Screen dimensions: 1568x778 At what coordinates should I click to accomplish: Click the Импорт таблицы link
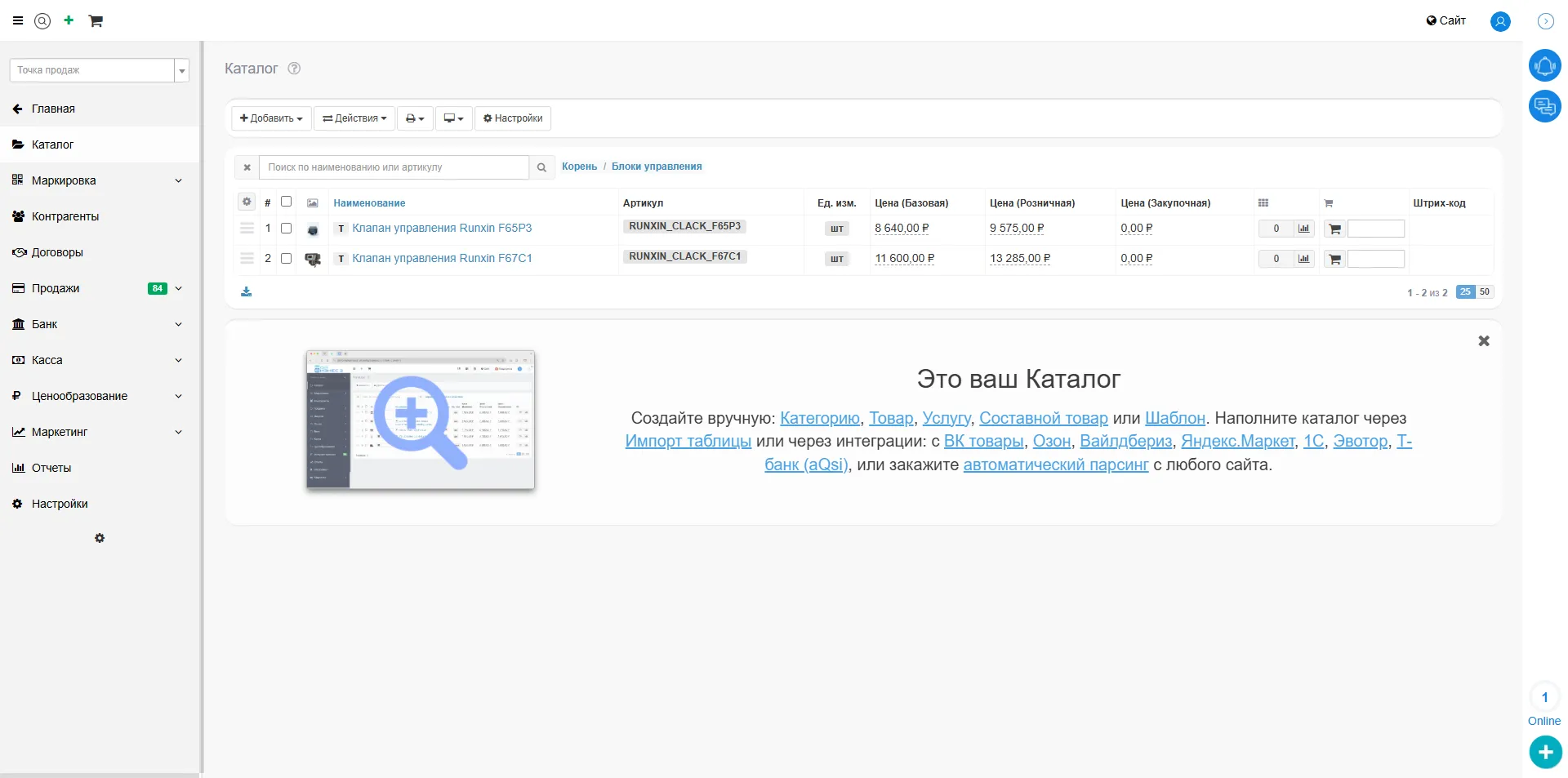pos(688,442)
